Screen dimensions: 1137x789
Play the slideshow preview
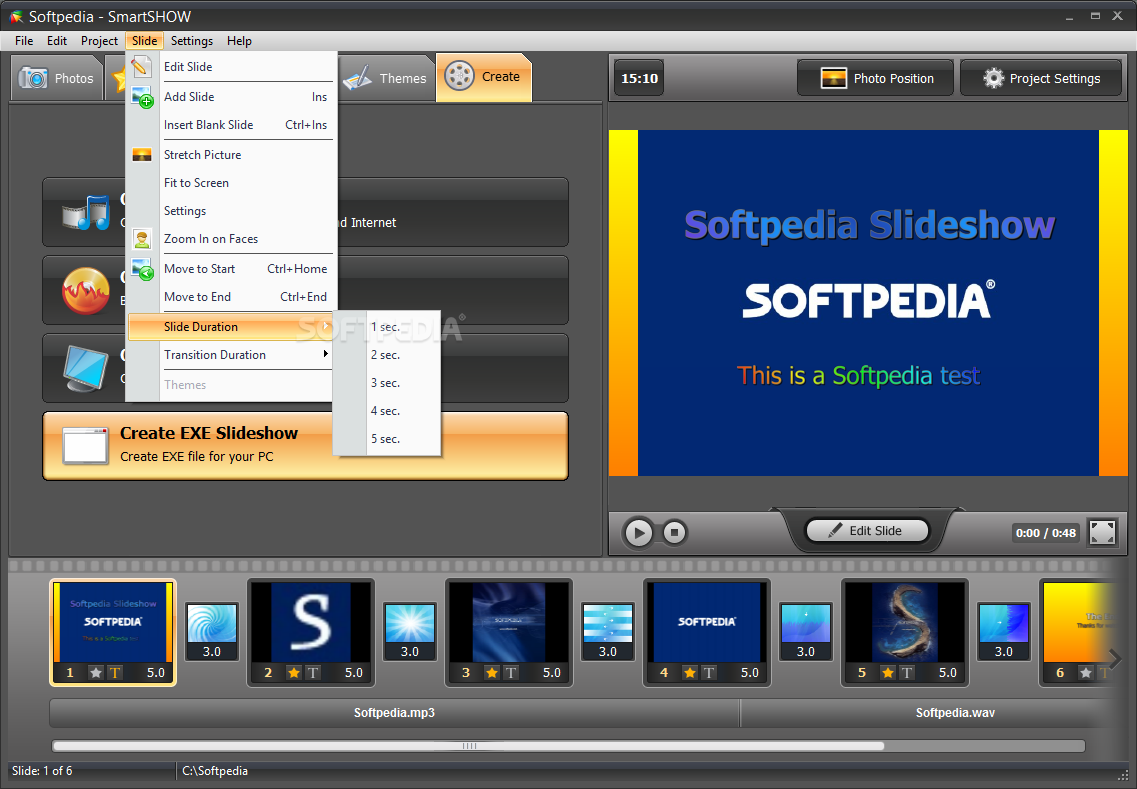pyautogui.click(x=638, y=533)
